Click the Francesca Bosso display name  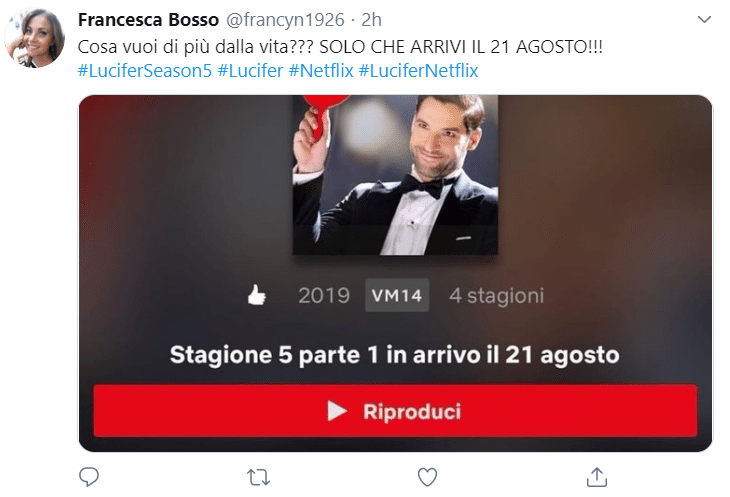[148, 20]
